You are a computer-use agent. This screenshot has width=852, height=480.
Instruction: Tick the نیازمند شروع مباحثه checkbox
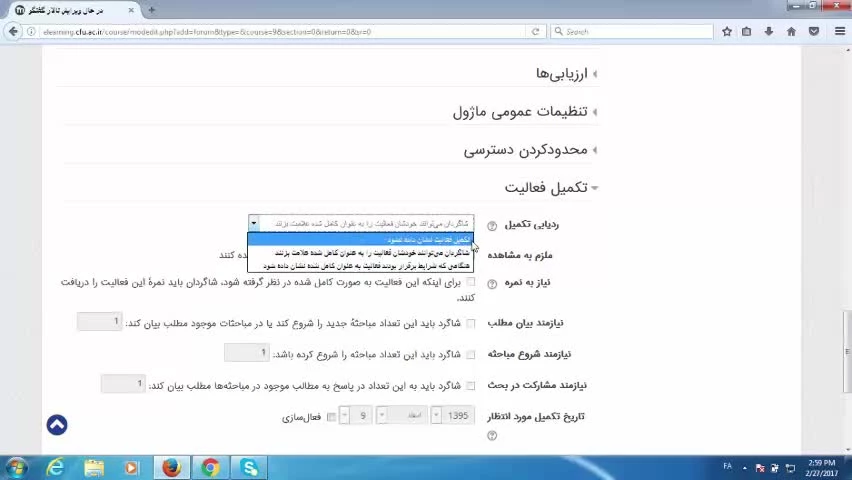(x=471, y=354)
